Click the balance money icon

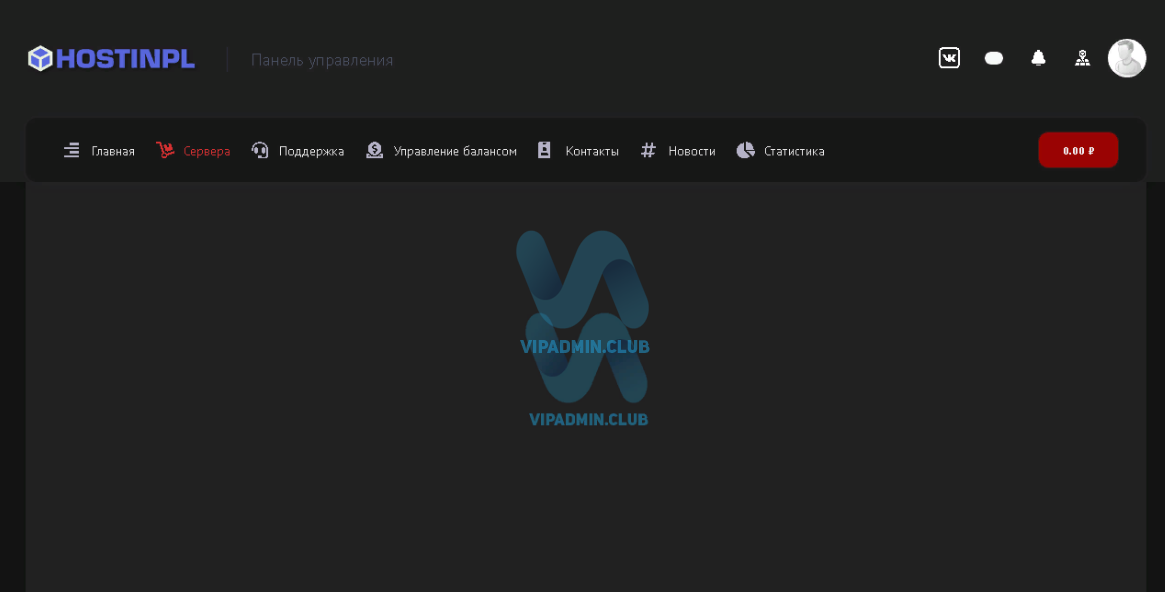point(374,150)
